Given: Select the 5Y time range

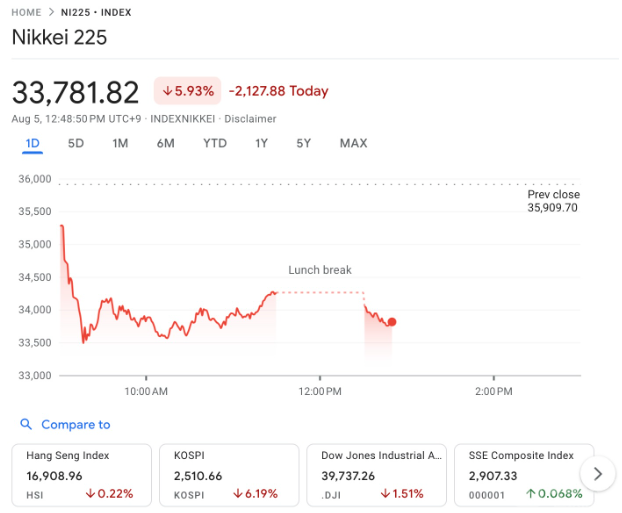Looking at the screenshot, I should tap(303, 143).
